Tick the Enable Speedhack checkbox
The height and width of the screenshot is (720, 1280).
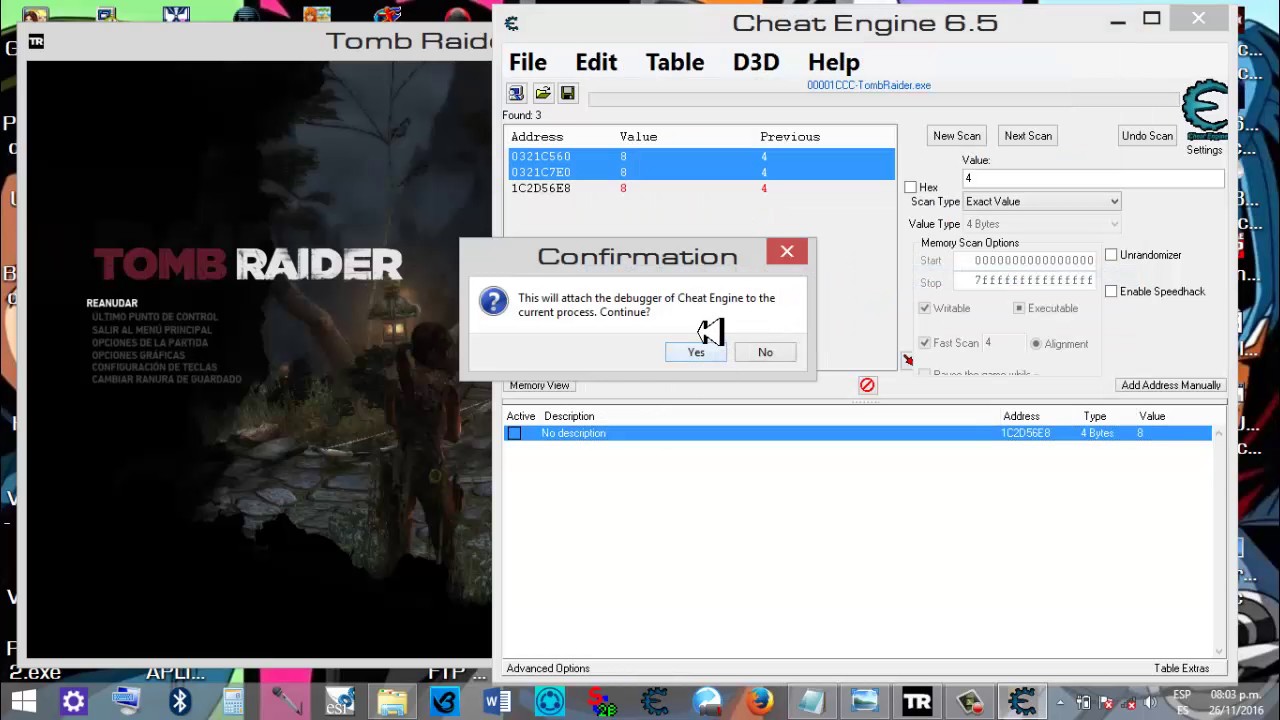point(1111,291)
